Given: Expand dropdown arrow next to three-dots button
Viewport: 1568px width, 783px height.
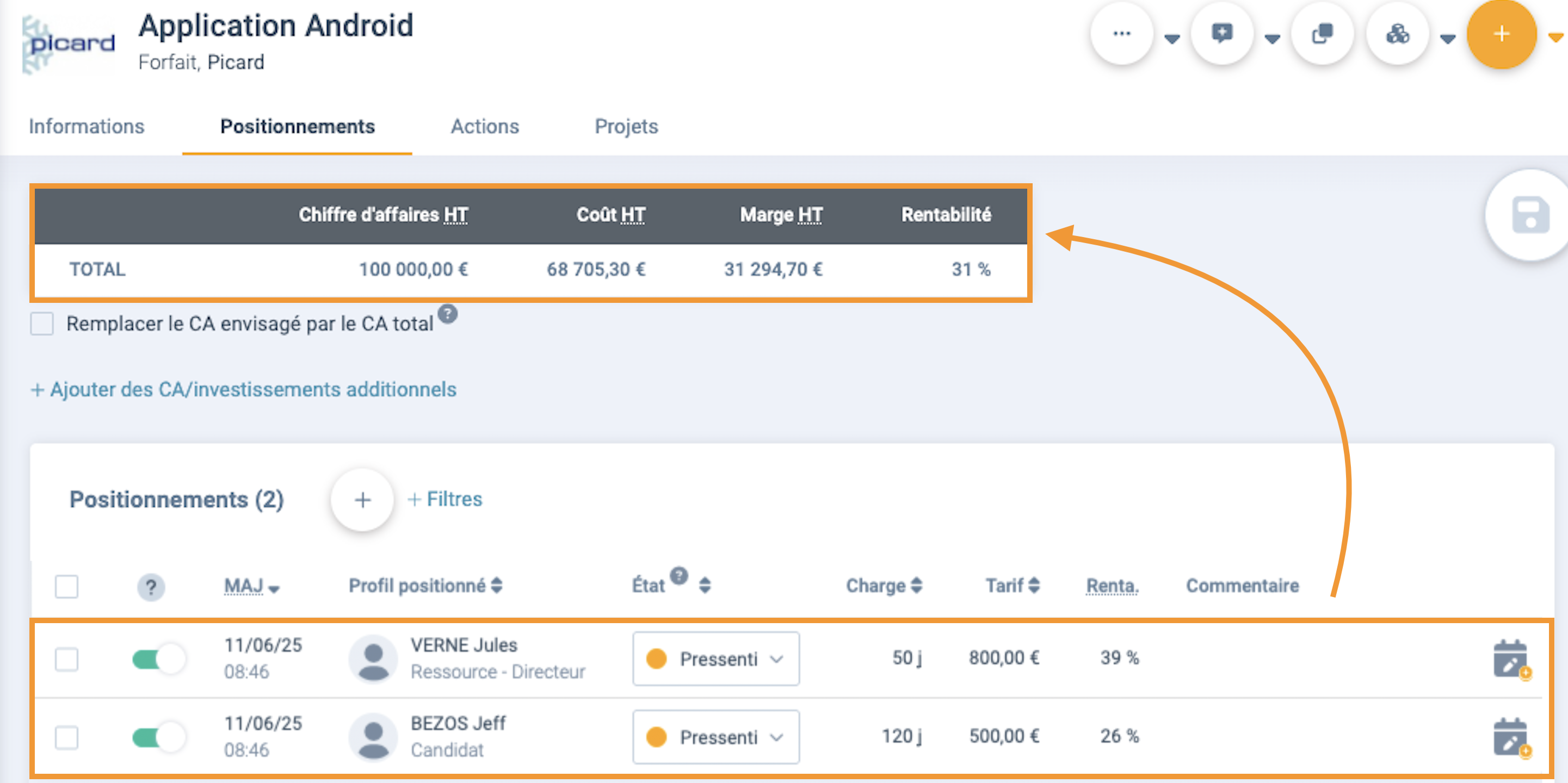Looking at the screenshot, I should click(1172, 40).
